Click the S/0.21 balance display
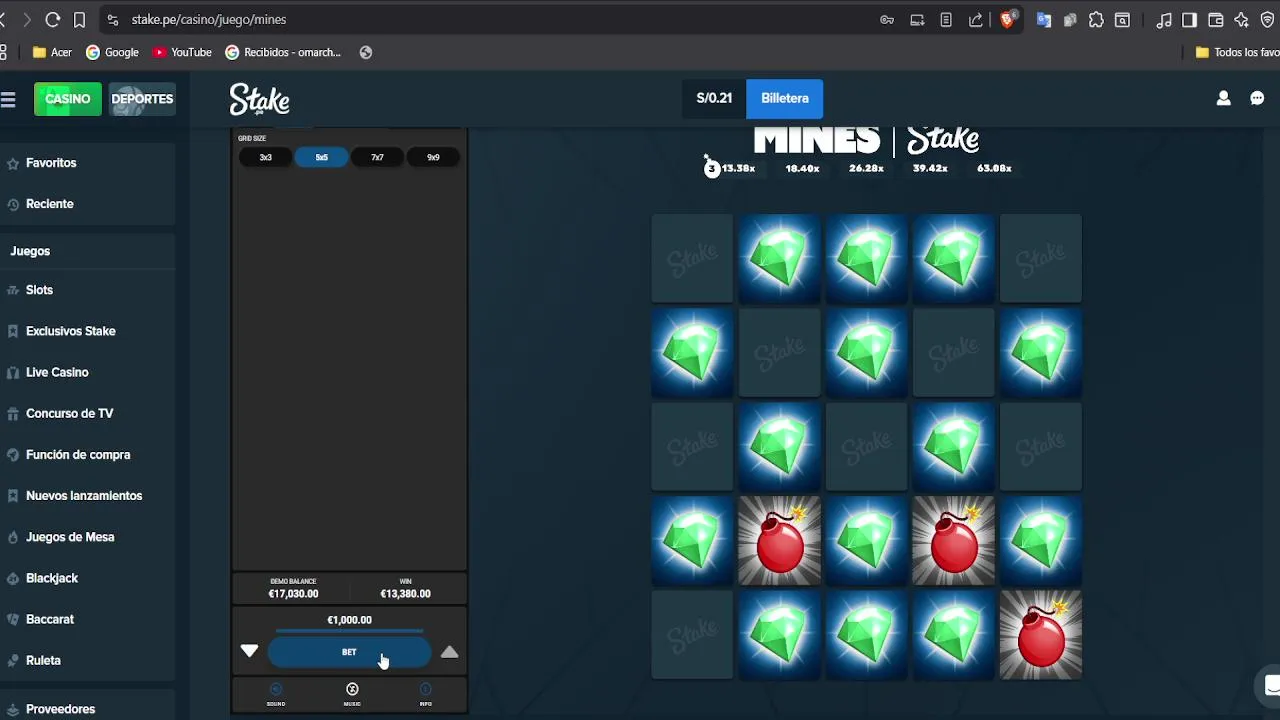Image resolution: width=1280 pixels, height=720 pixels. click(x=714, y=98)
